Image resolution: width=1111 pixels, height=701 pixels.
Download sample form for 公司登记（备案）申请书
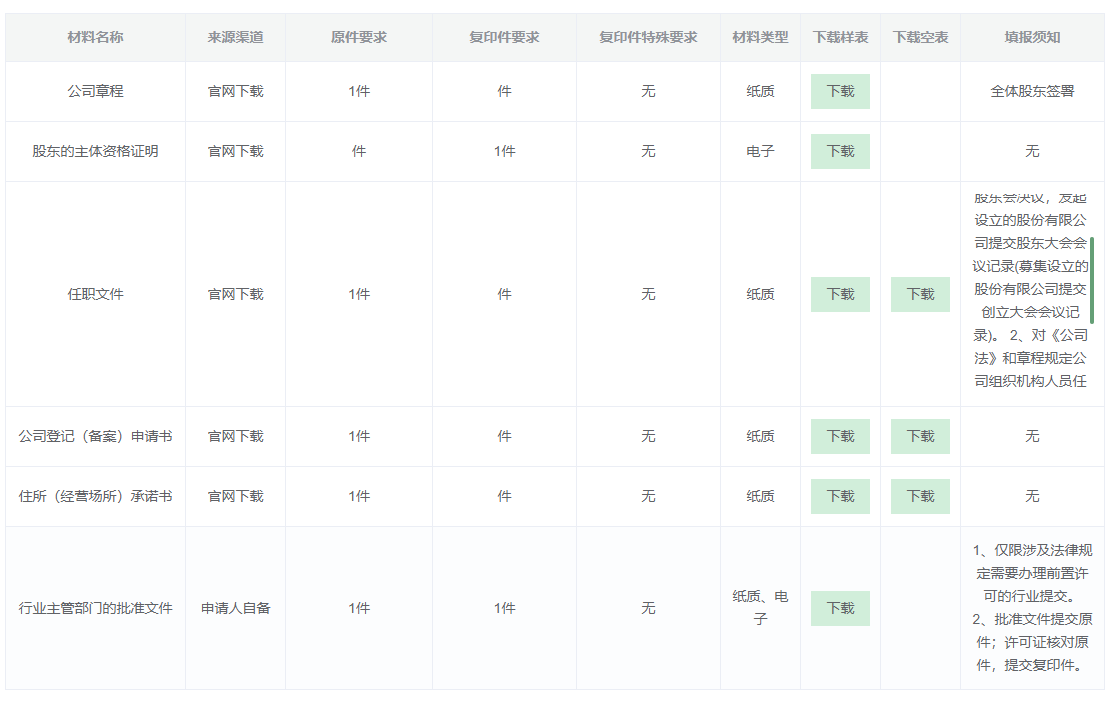[840, 436]
